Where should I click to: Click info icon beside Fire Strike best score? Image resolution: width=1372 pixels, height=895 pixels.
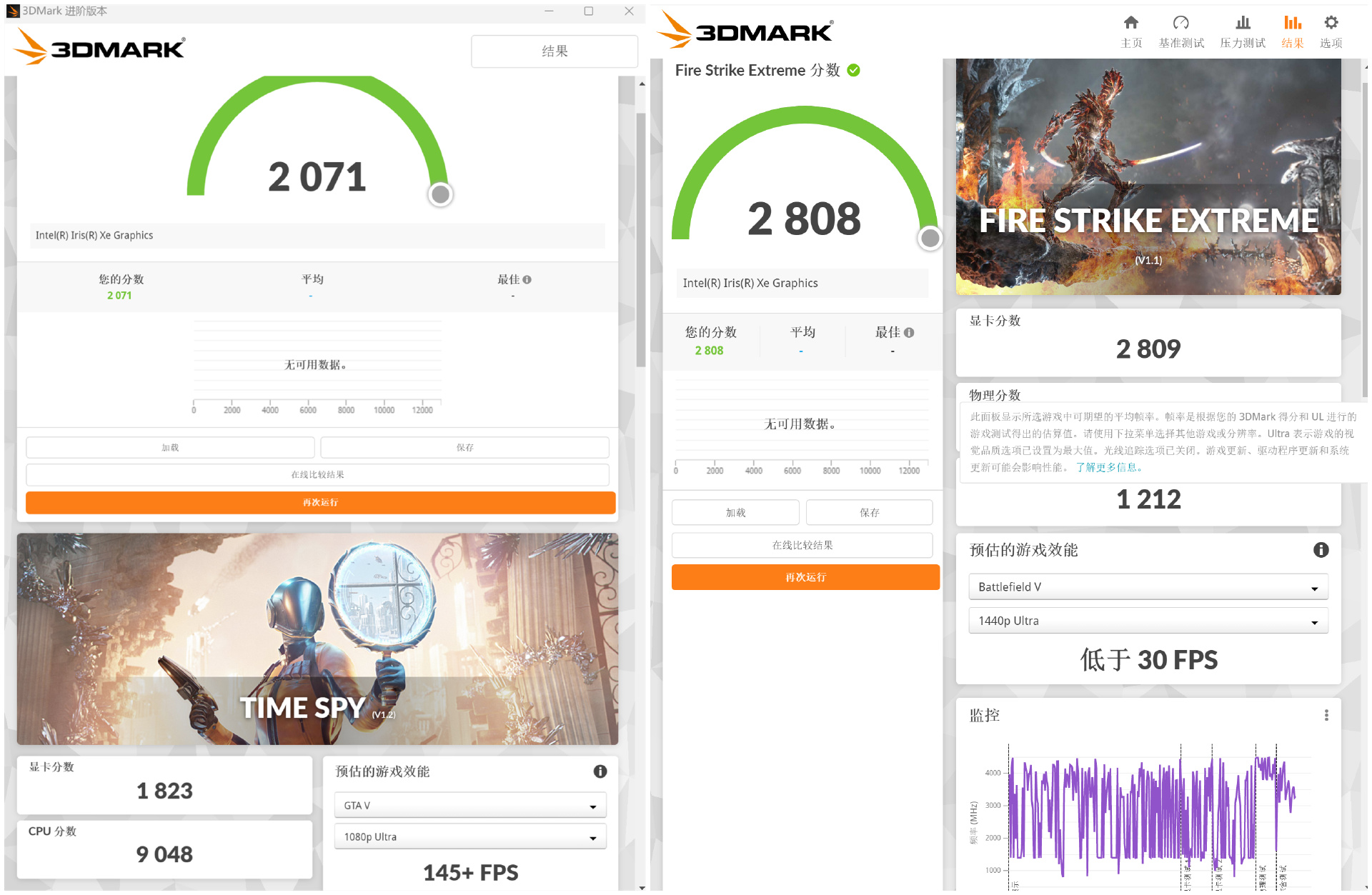[x=909, y=332]
